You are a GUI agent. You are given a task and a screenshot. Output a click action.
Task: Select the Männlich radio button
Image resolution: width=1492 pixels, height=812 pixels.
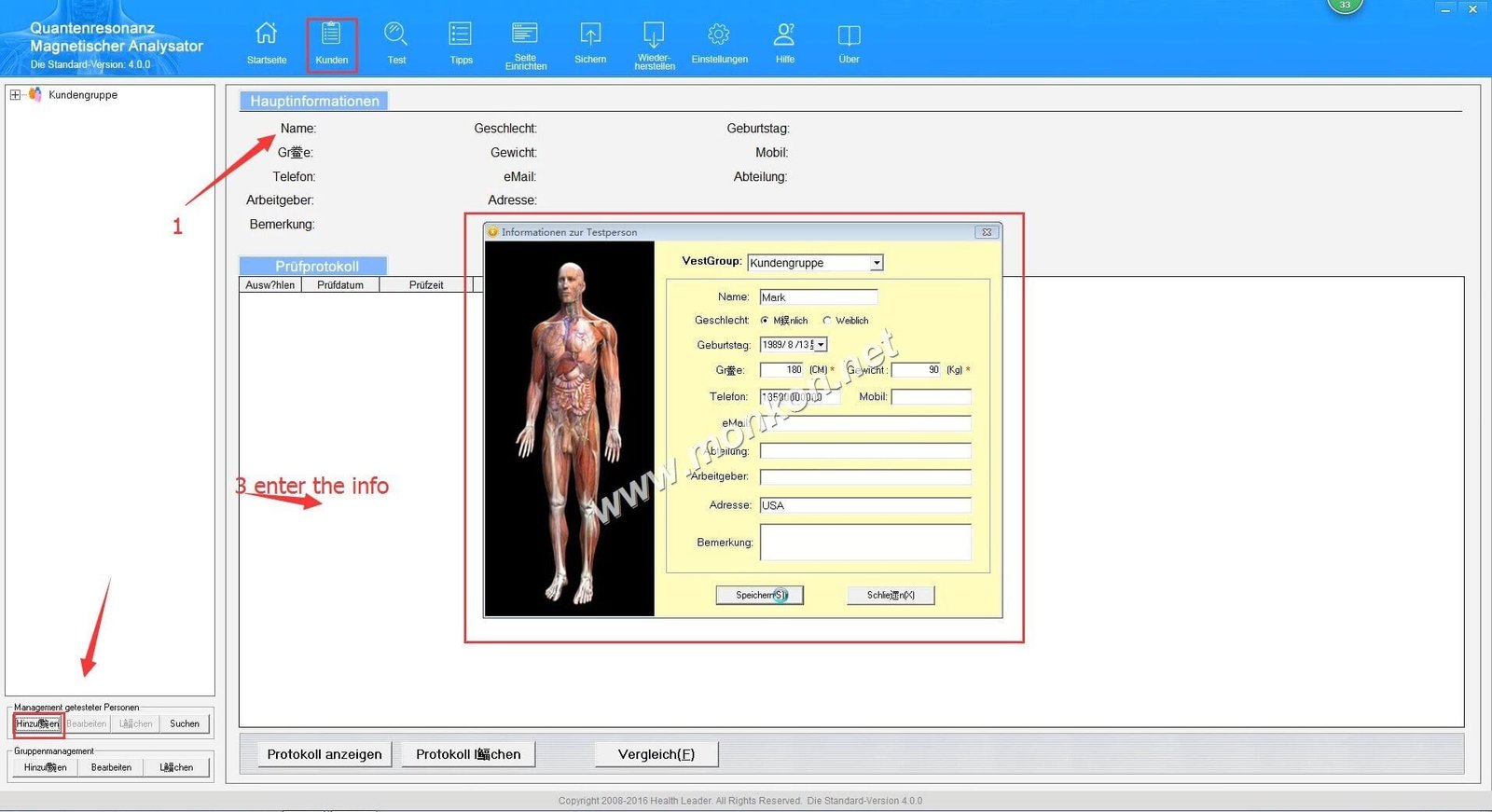tap(765, 321)
